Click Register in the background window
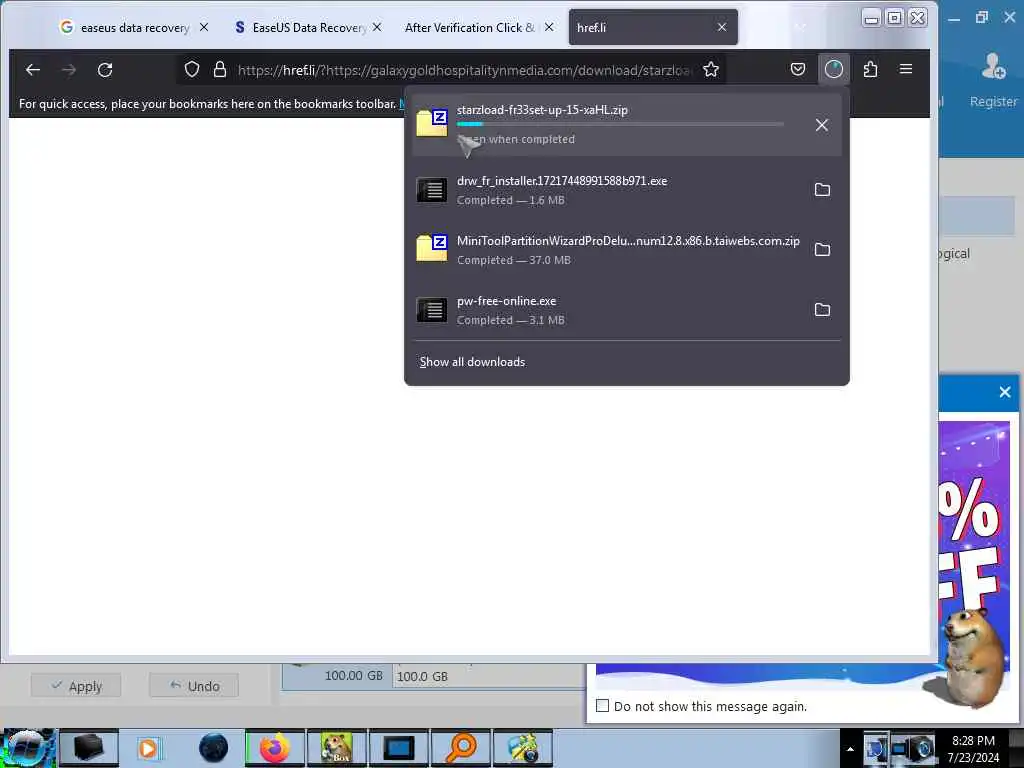The height and width of the screenshot is (768, 1024). pyautogui.click(x=993, y=80)
